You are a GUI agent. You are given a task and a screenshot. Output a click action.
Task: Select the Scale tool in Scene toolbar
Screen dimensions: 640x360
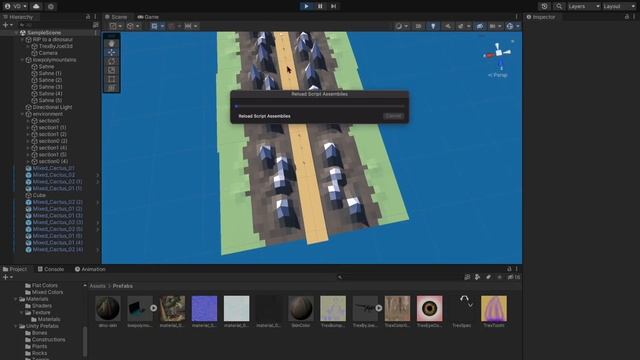point(111,70)
